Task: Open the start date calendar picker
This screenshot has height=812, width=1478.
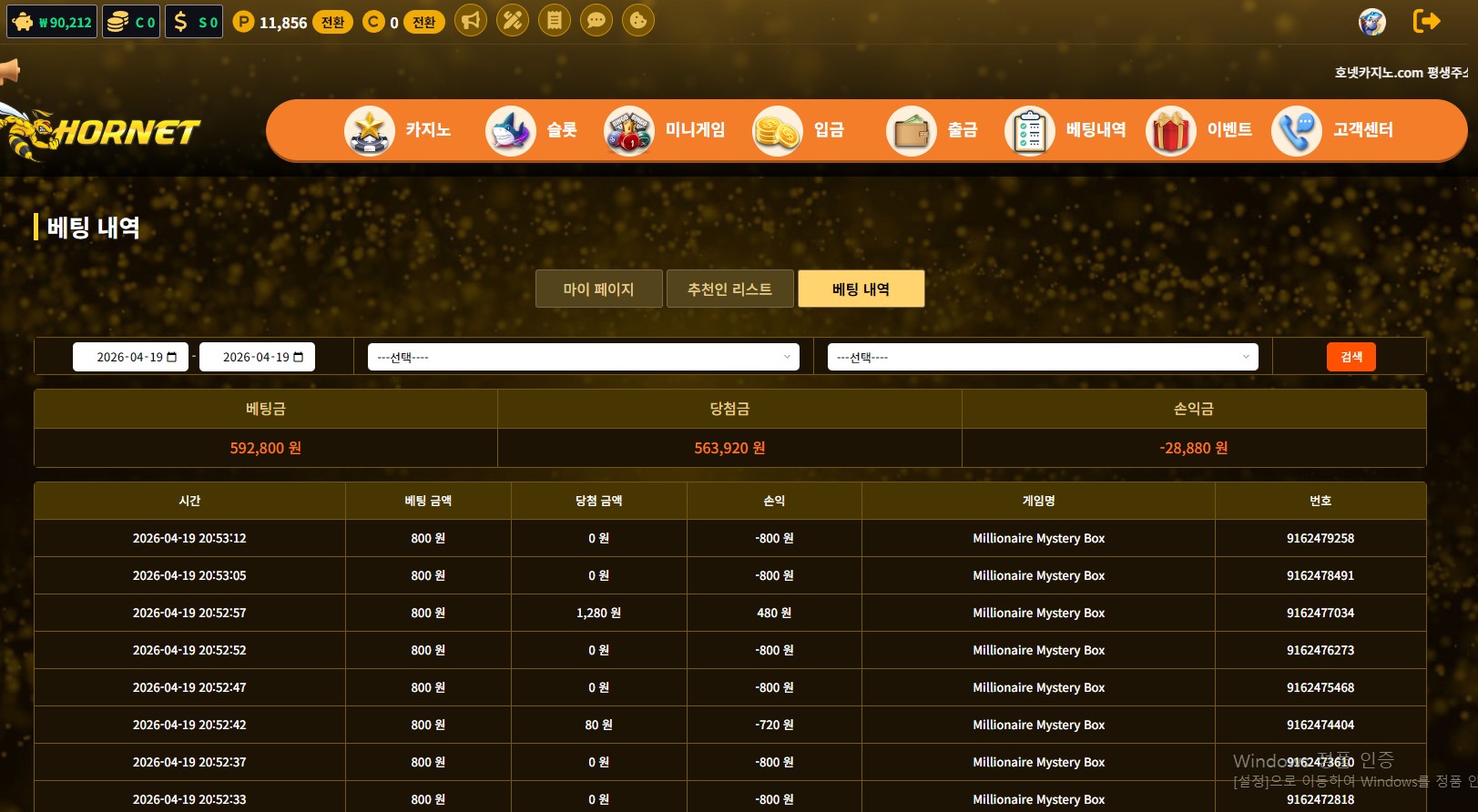Action: pyautogui.click(x=172, y=357)
